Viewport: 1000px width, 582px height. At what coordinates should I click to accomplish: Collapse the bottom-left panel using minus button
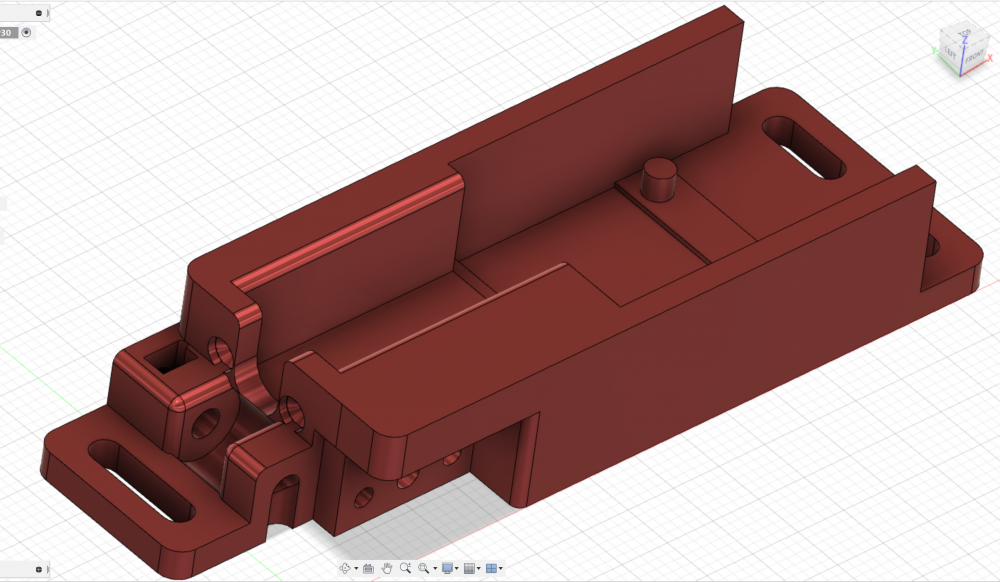[38, 565]
